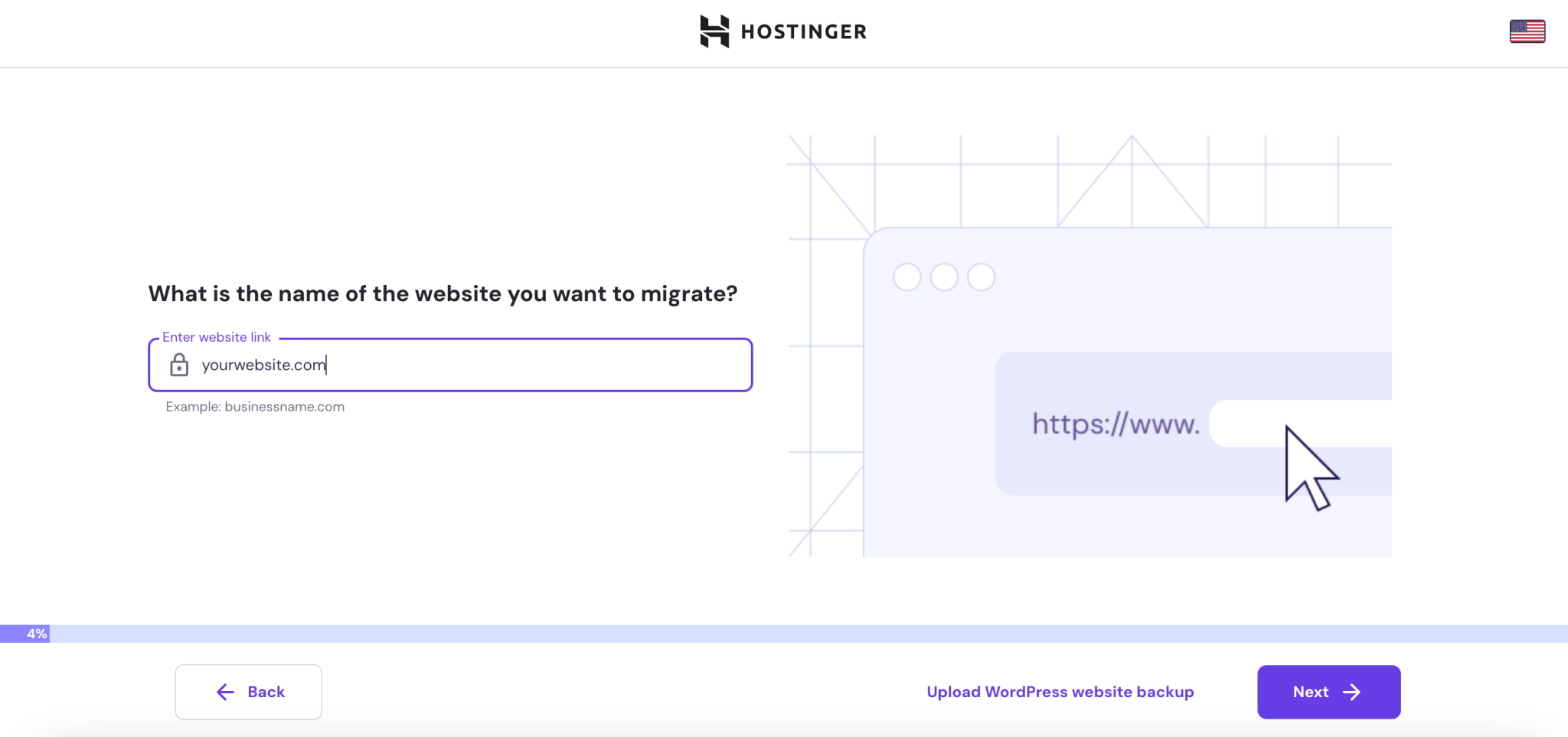Go back with the Back button
Viewport: 1568px width, 737px height.
tap(248, 692)
